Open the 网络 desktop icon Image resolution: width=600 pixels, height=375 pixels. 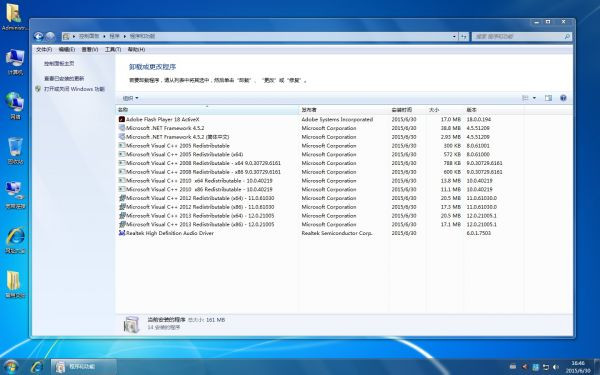tap(15, 106)
